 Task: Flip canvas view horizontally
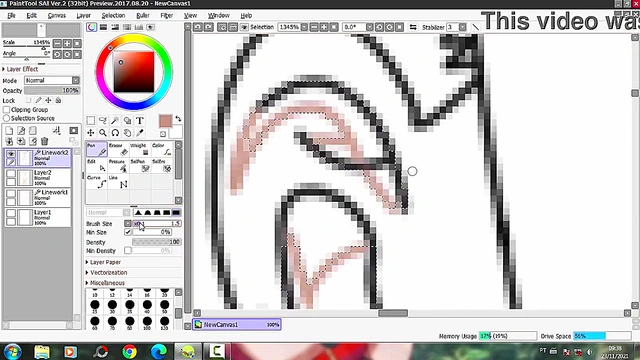pos(413,27)
